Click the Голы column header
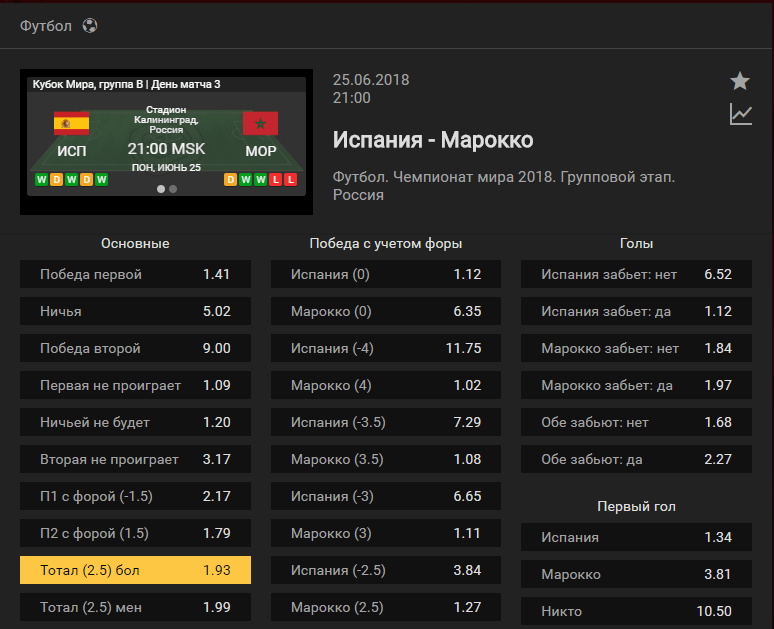The width and height of the screenshot is (774, 629). (x=636, y=243)
